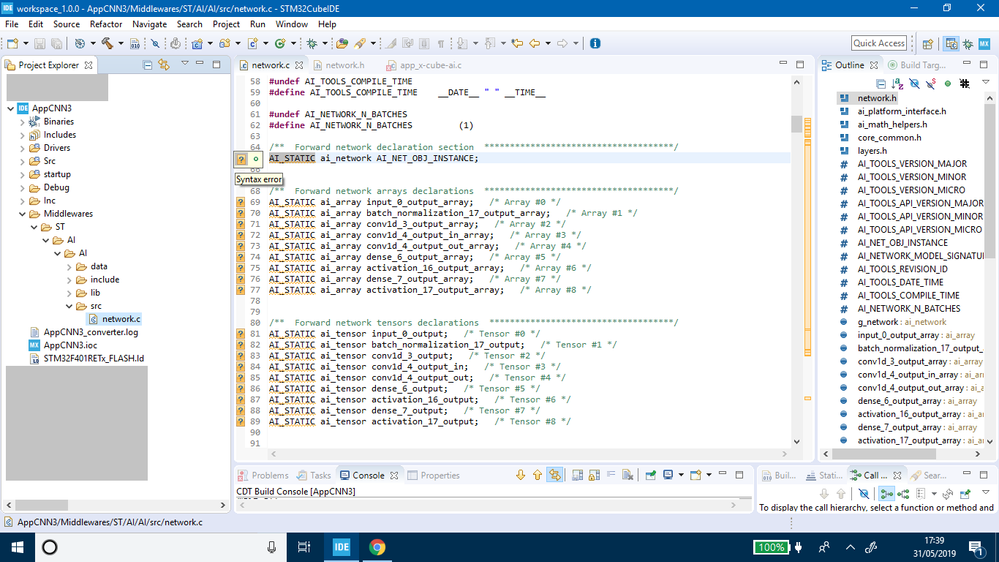Show callees in Call Hierarchy
Screen dimensions: 999x562
[903, 494]
